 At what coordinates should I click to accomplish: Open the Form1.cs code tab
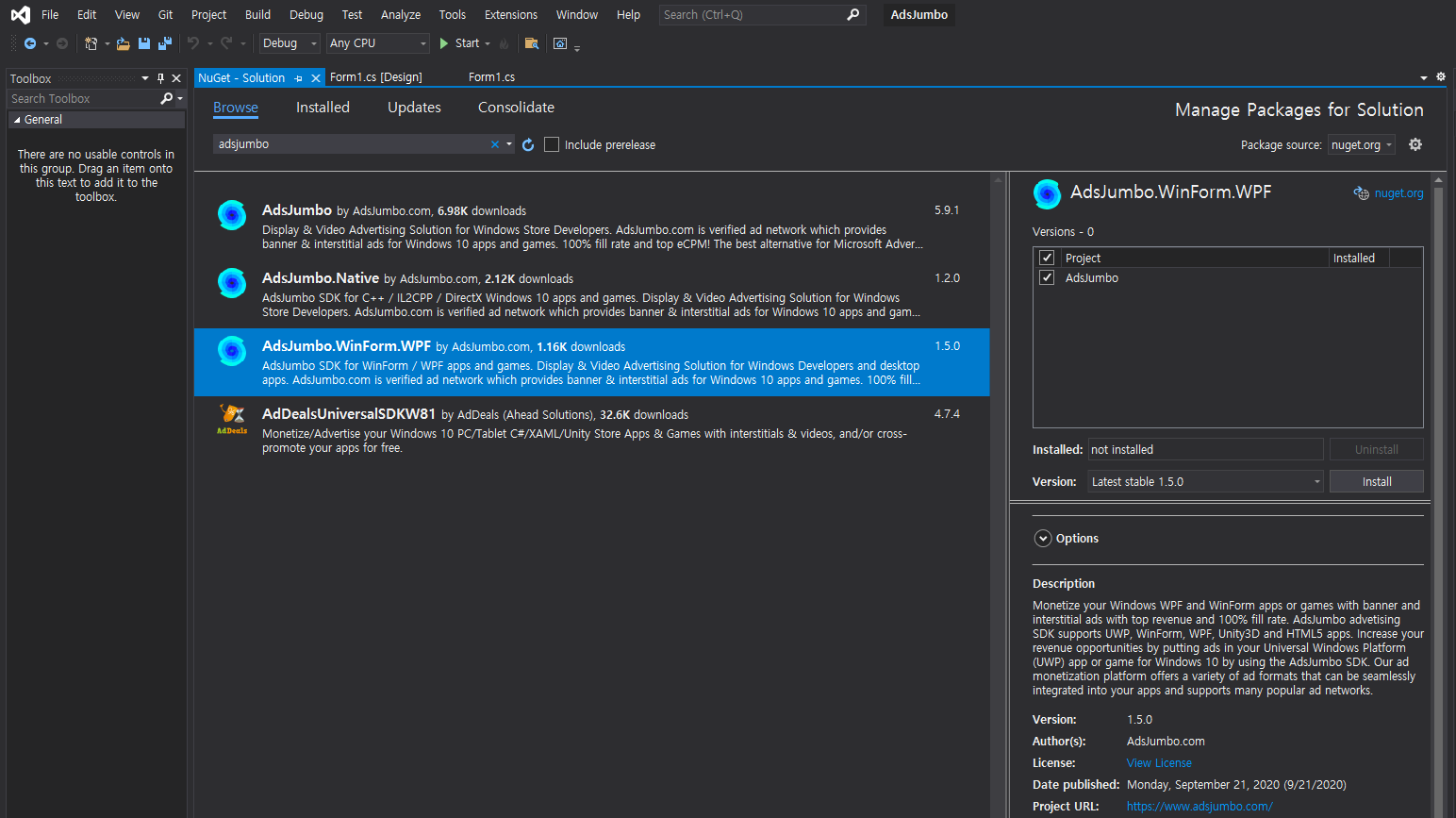[x=491, y=77]
